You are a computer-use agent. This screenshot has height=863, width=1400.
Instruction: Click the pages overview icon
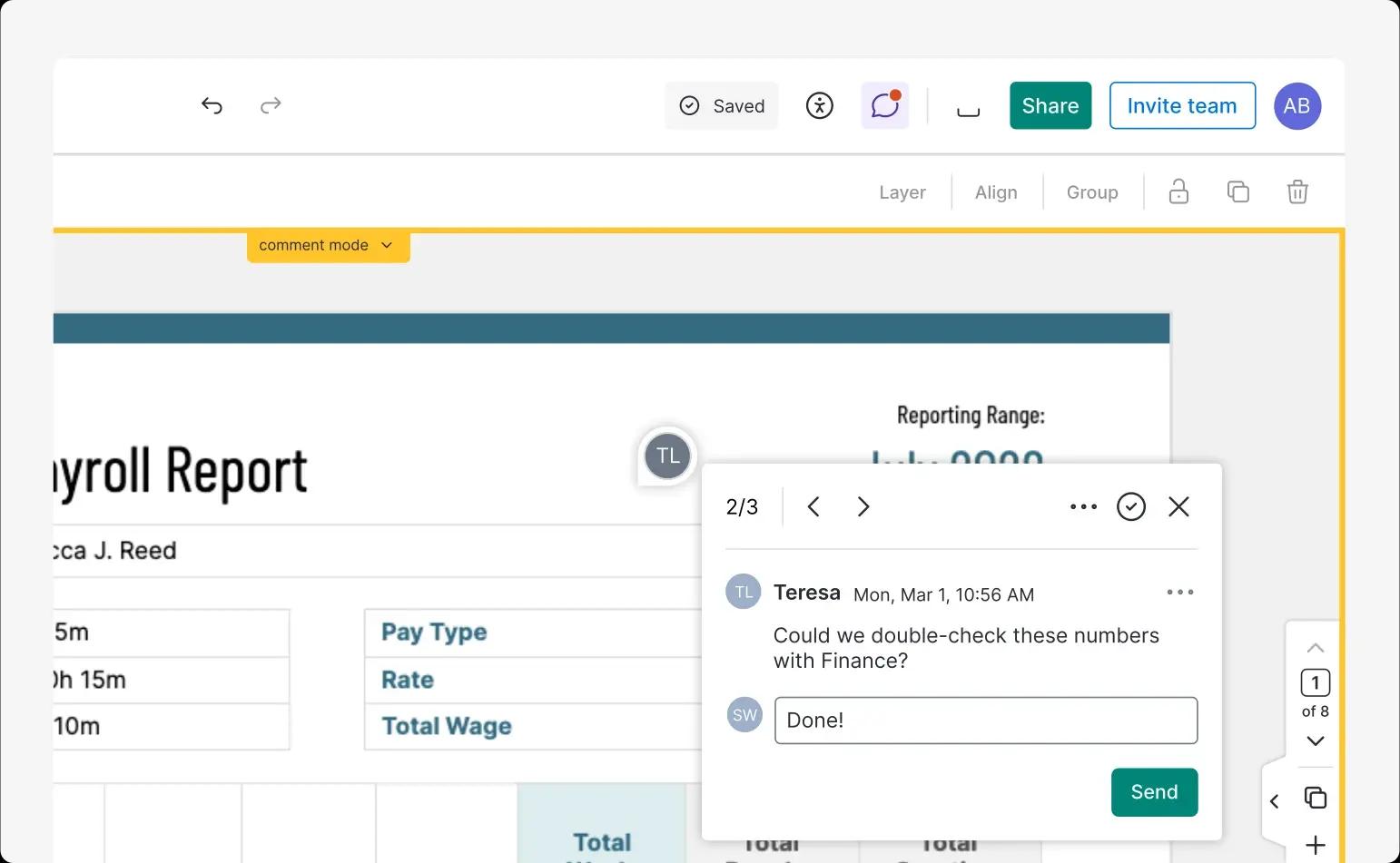tap(1316, 798)
